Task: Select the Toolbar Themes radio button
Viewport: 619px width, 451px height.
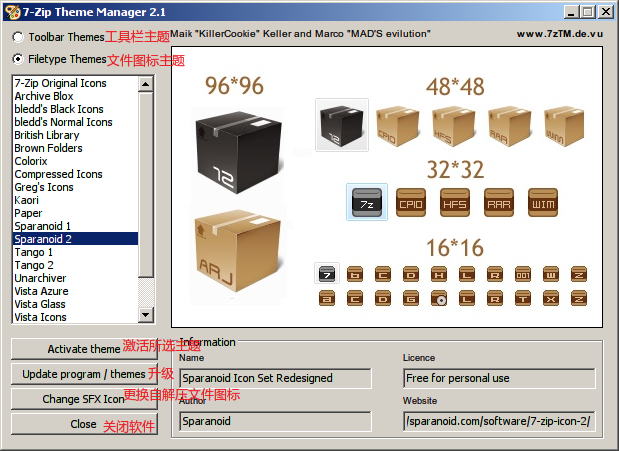Action: pyautogui.click(x=18, y=37)
